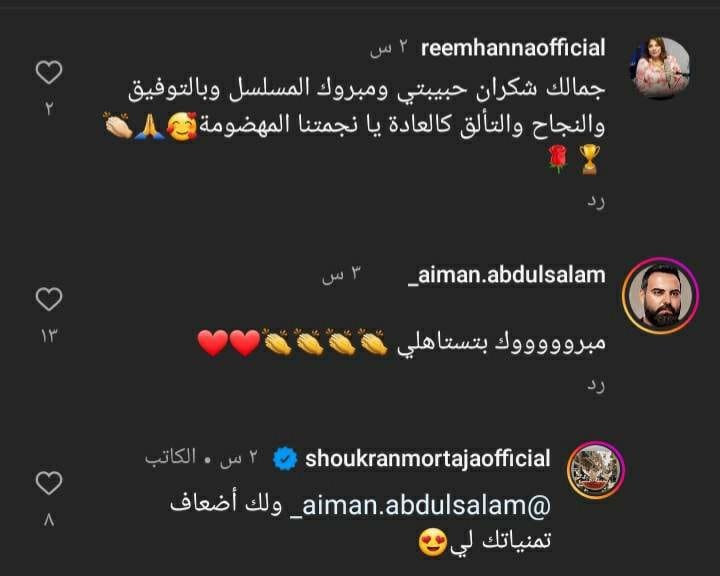Open the shoukranmortajaofficial username link
Image resolution: width=720 pixels, height=576 pixels.
pos(428,459)
